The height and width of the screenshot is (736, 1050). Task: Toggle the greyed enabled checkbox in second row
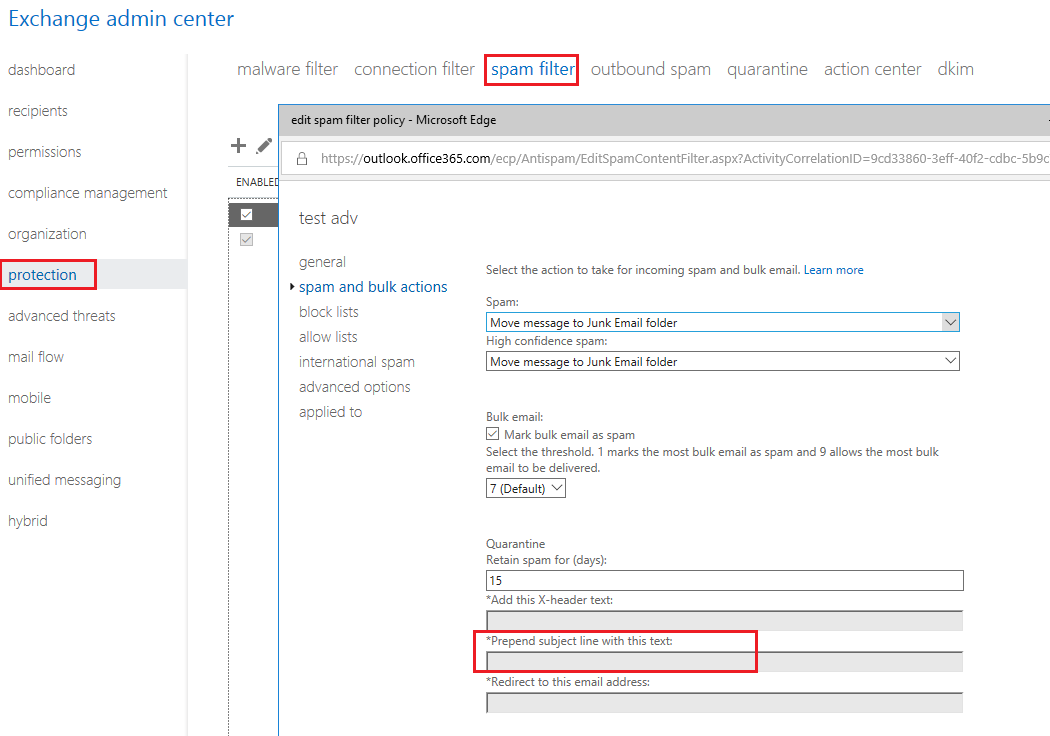(246, 239)
